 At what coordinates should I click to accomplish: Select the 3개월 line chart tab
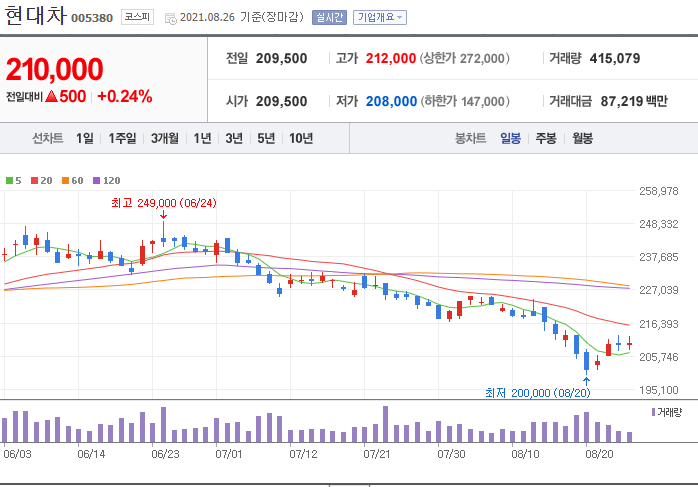click(x=165, y=138)
